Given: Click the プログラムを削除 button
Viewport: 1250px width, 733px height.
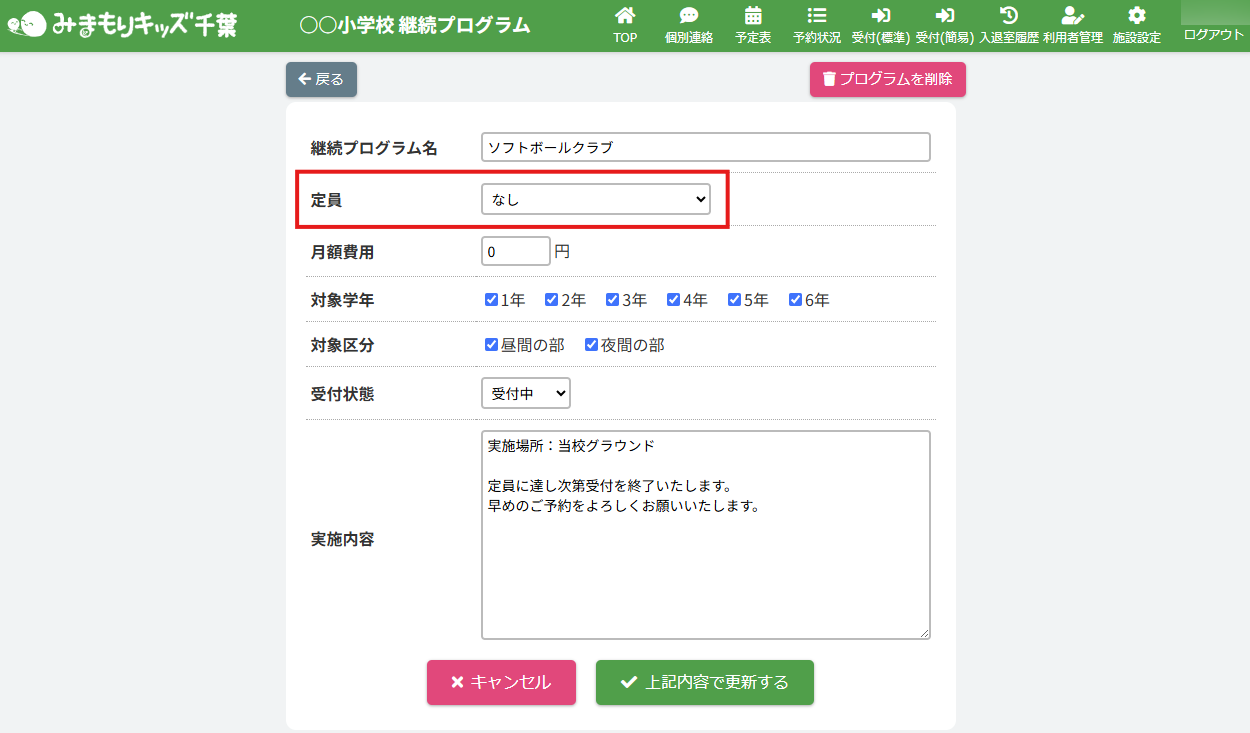Looking at the screenshot, I should pyautogui.click(x=887, y=79).
